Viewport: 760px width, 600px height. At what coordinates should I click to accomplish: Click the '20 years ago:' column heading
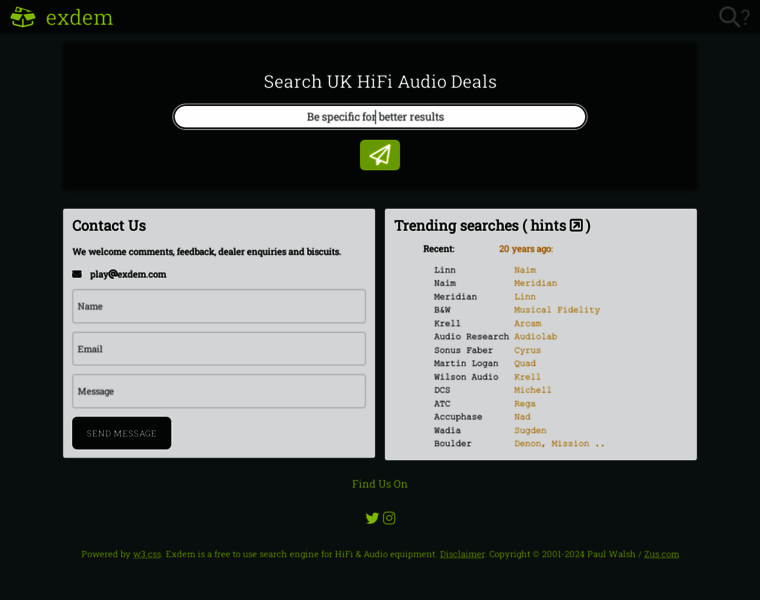(526, 249)
